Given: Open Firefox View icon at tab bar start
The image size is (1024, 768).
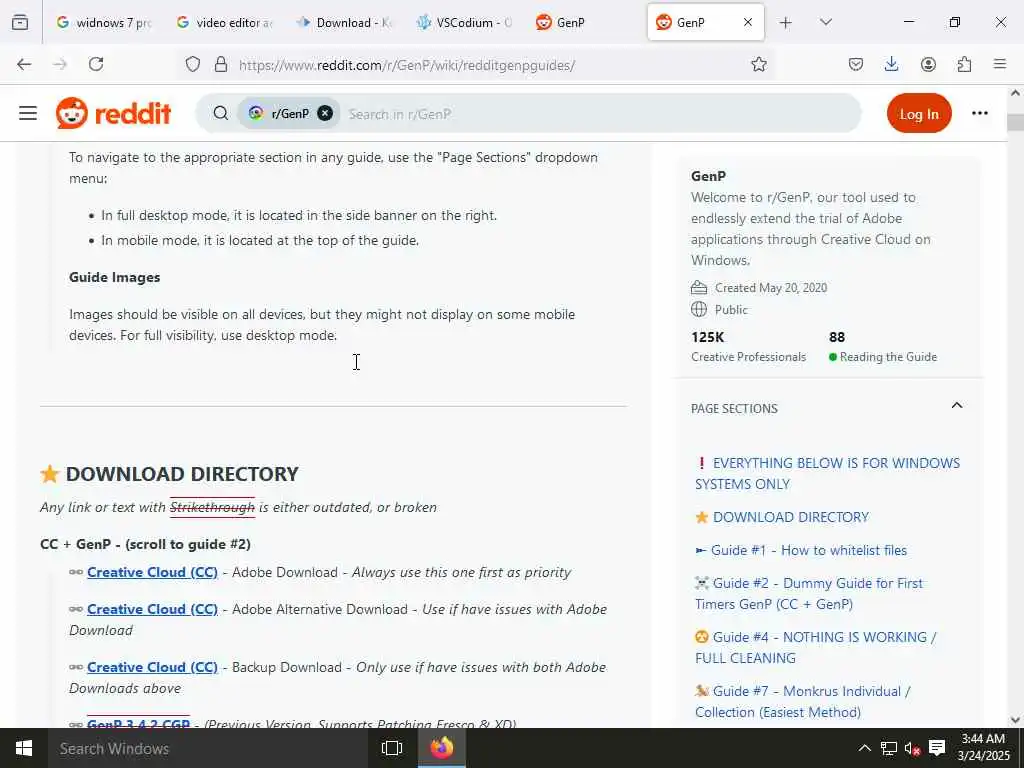Looking at the screenshot, I should pyautogui.click(x=20, y=22).
